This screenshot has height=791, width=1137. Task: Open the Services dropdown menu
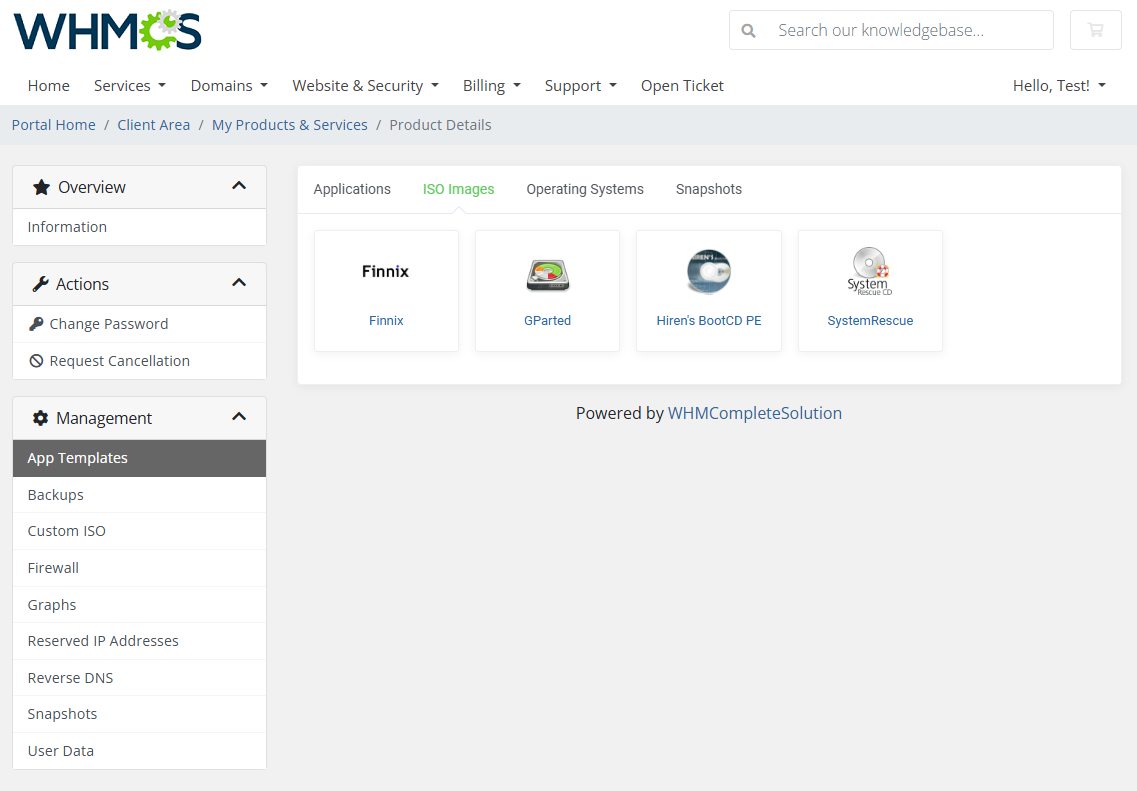point(130,86)
